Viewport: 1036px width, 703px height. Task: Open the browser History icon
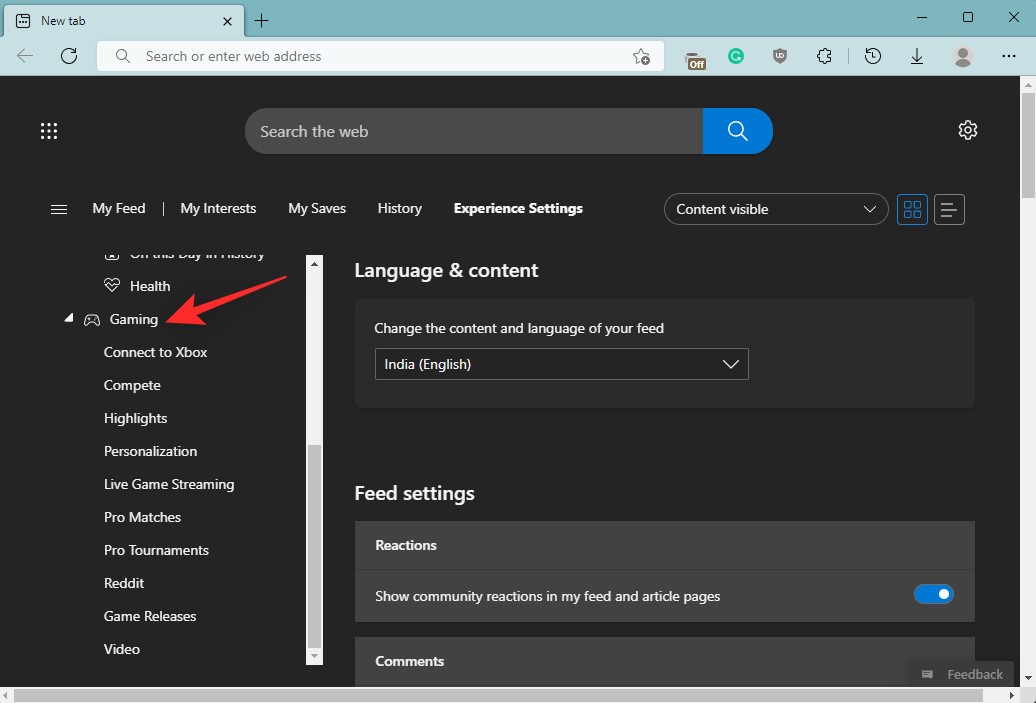click(872, 56)
